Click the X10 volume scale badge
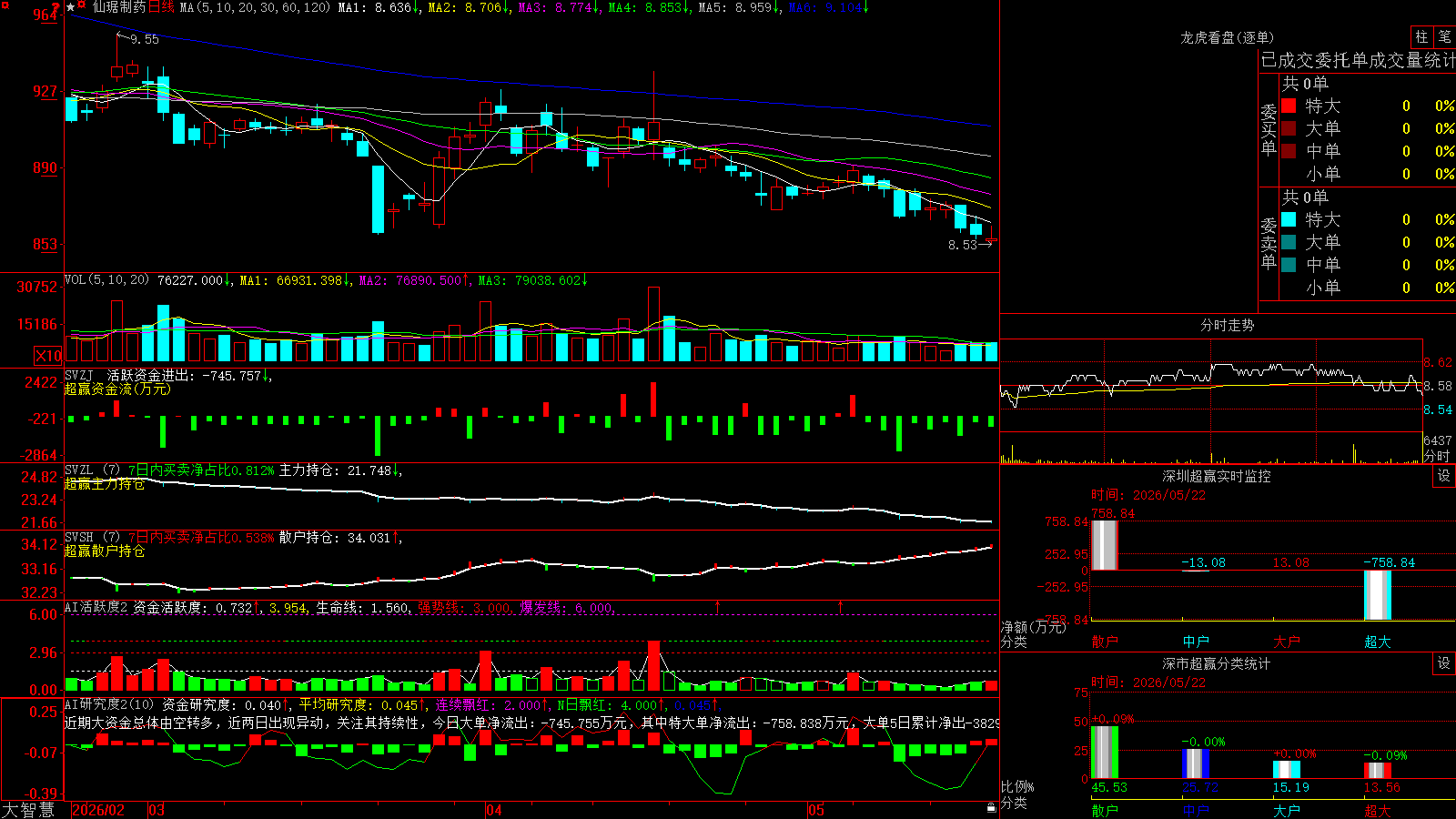The width and height of the screenshot is (1456, 819). (47, 356)
